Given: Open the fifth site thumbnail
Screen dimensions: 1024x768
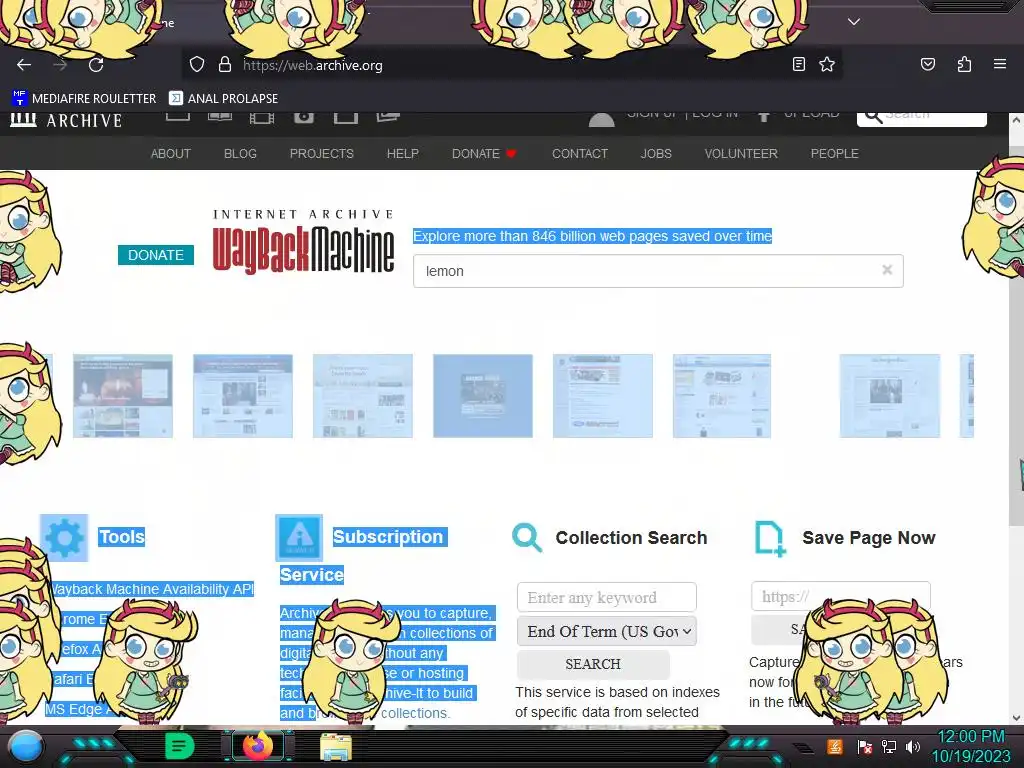Looking at the screenshot, I should click(x=603, y=396).
